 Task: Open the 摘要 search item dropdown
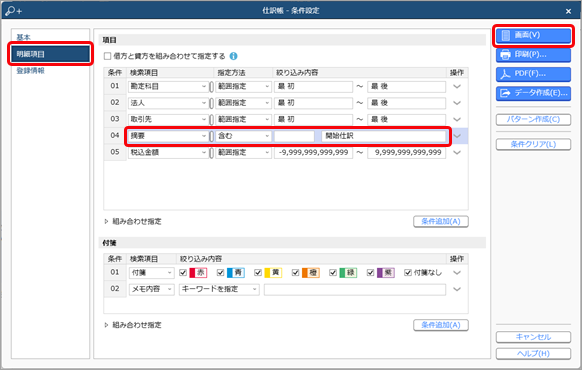pyautogui.click(x=168, y=136)
